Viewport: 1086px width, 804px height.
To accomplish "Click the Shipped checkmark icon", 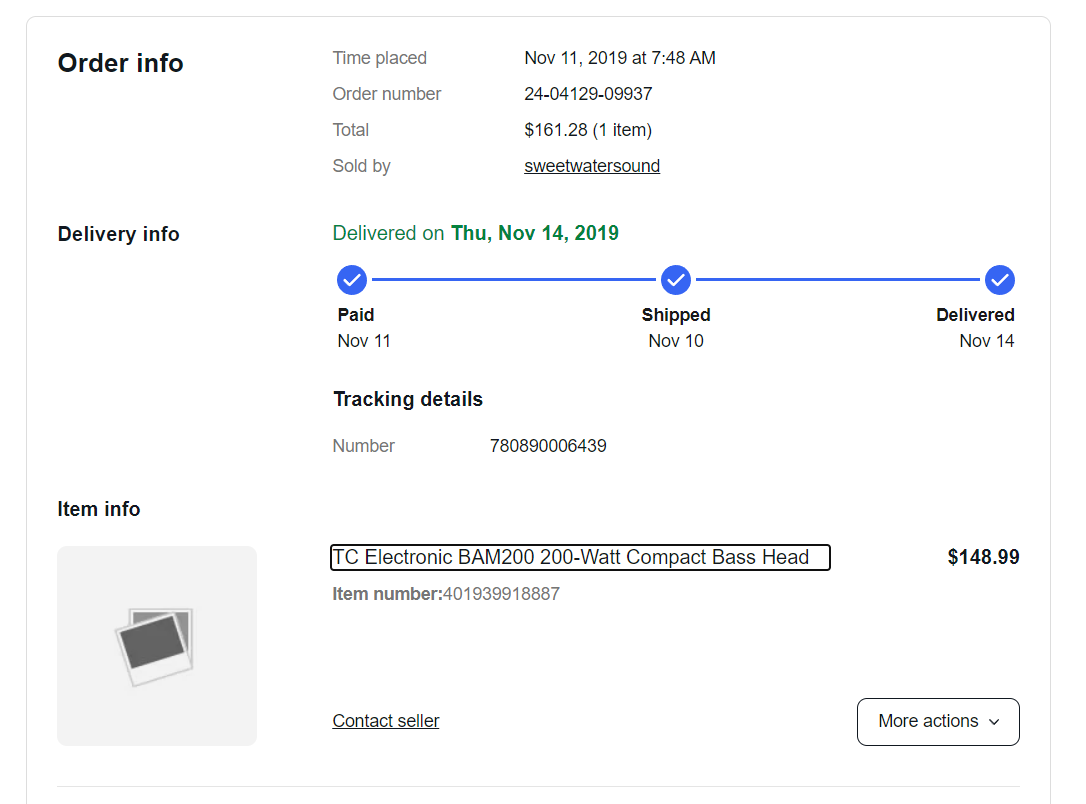I will (x=676, y=280).
